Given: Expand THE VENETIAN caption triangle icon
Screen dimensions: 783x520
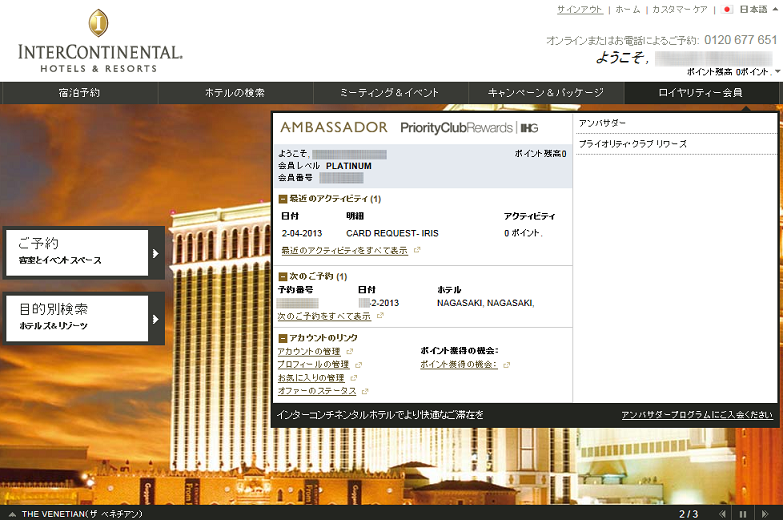Looking at the screenshot, I should [x=12, y=514].
